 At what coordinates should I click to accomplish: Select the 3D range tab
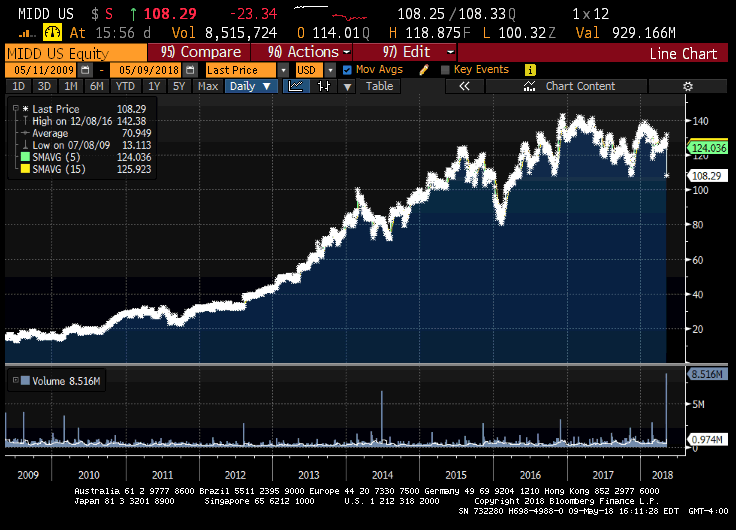(x=44, y=86)
